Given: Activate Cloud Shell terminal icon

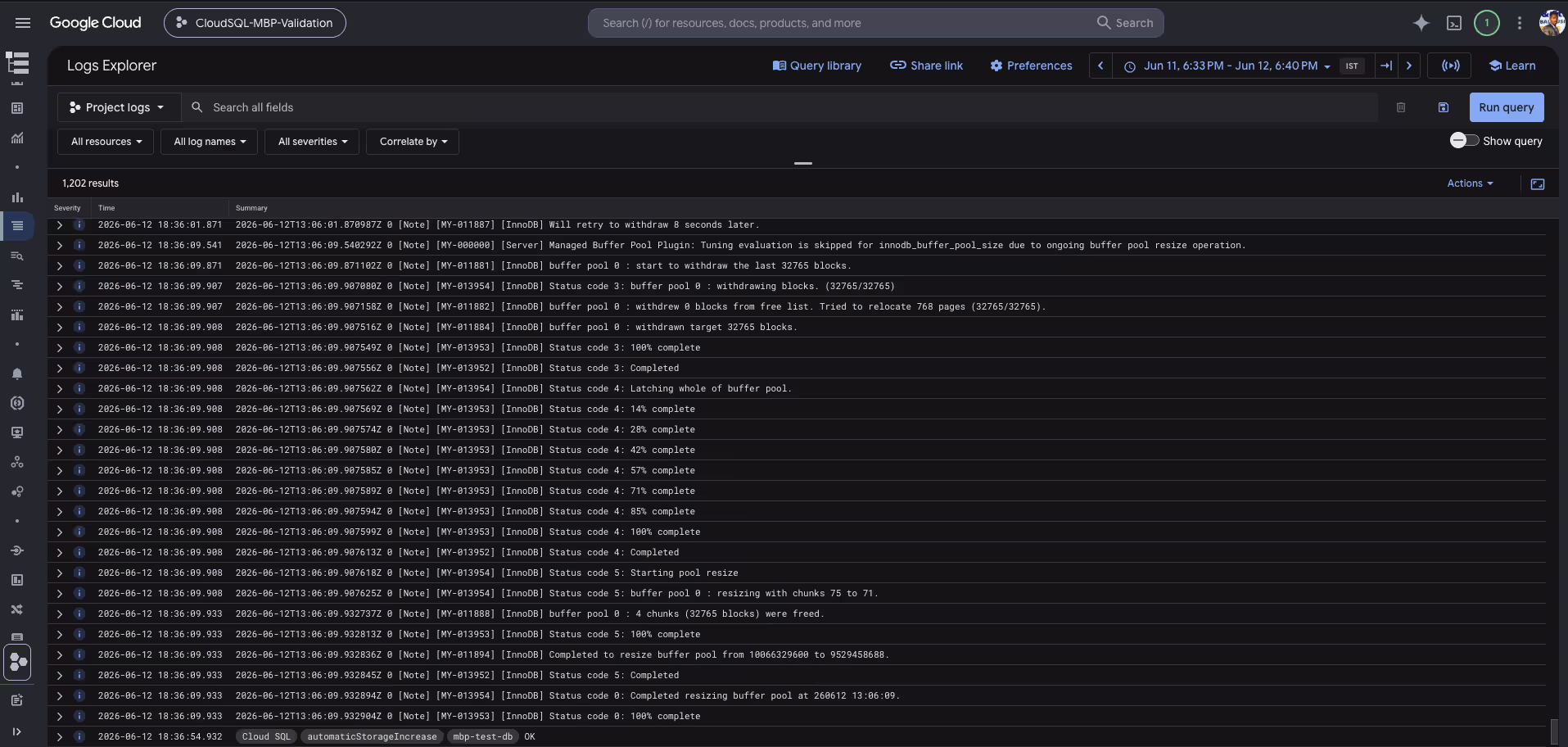Looking at the screenshot, I should click(x=1454, y=23).
